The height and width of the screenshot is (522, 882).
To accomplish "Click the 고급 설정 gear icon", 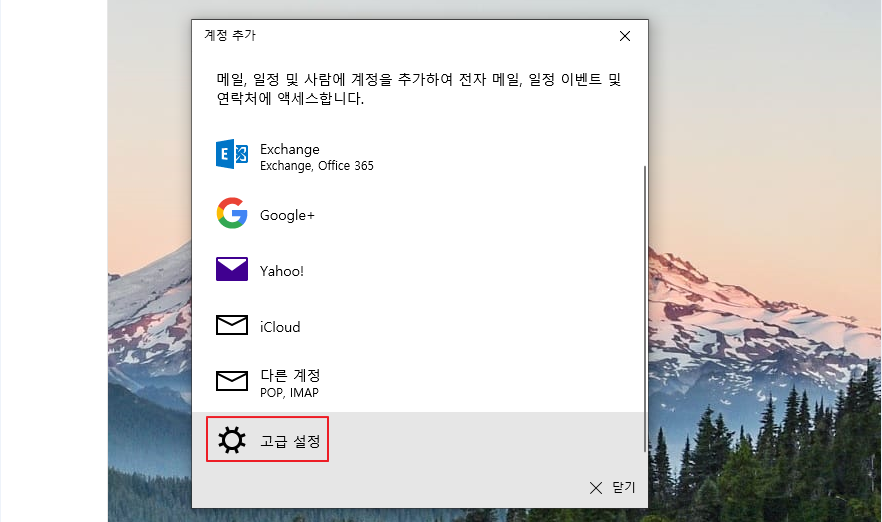I will click(x=232, y=440).
